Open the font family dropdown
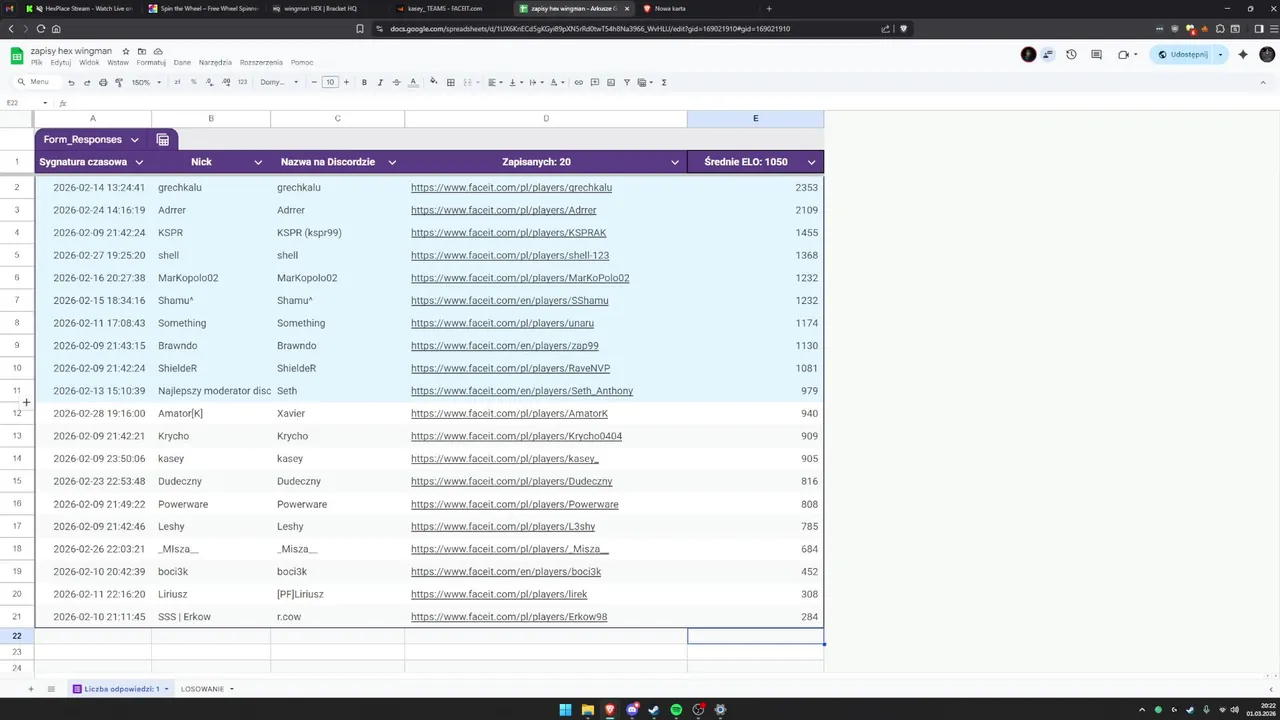Screen dimensions: 1280x720 (x=279, y=82)
